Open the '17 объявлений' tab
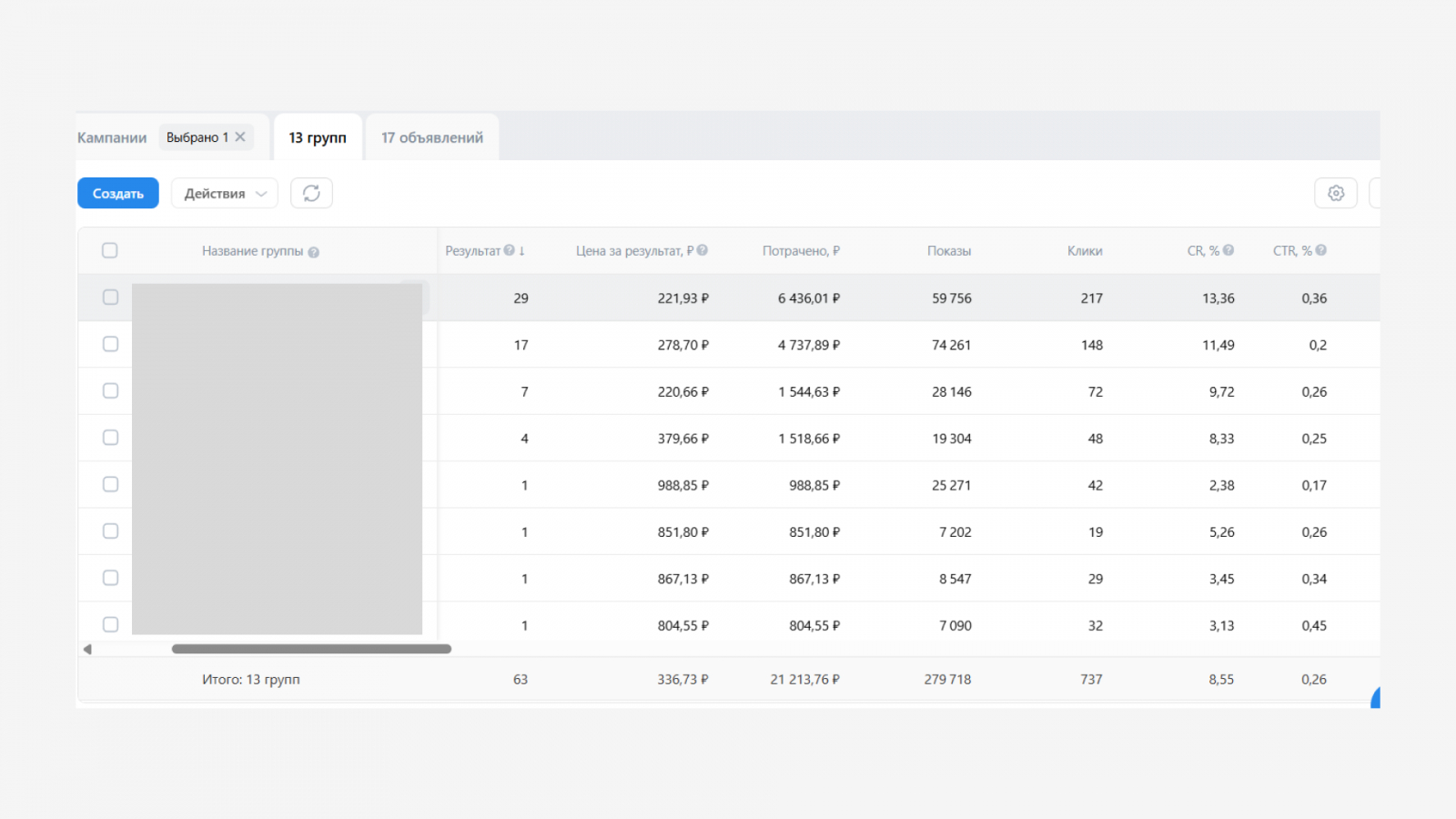This screenshot has width=1456, height=819. (x=431, y=137)
